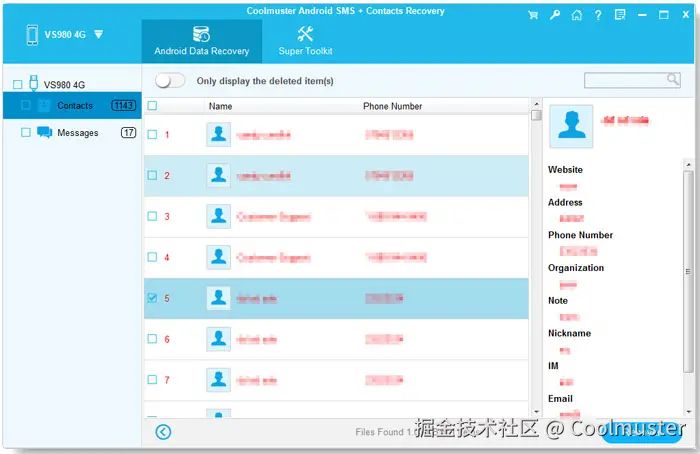This screenshot has height=454, width=700.
Task: Select VS980 4G root node in sidebar
Action: click(x=64, y=84)
